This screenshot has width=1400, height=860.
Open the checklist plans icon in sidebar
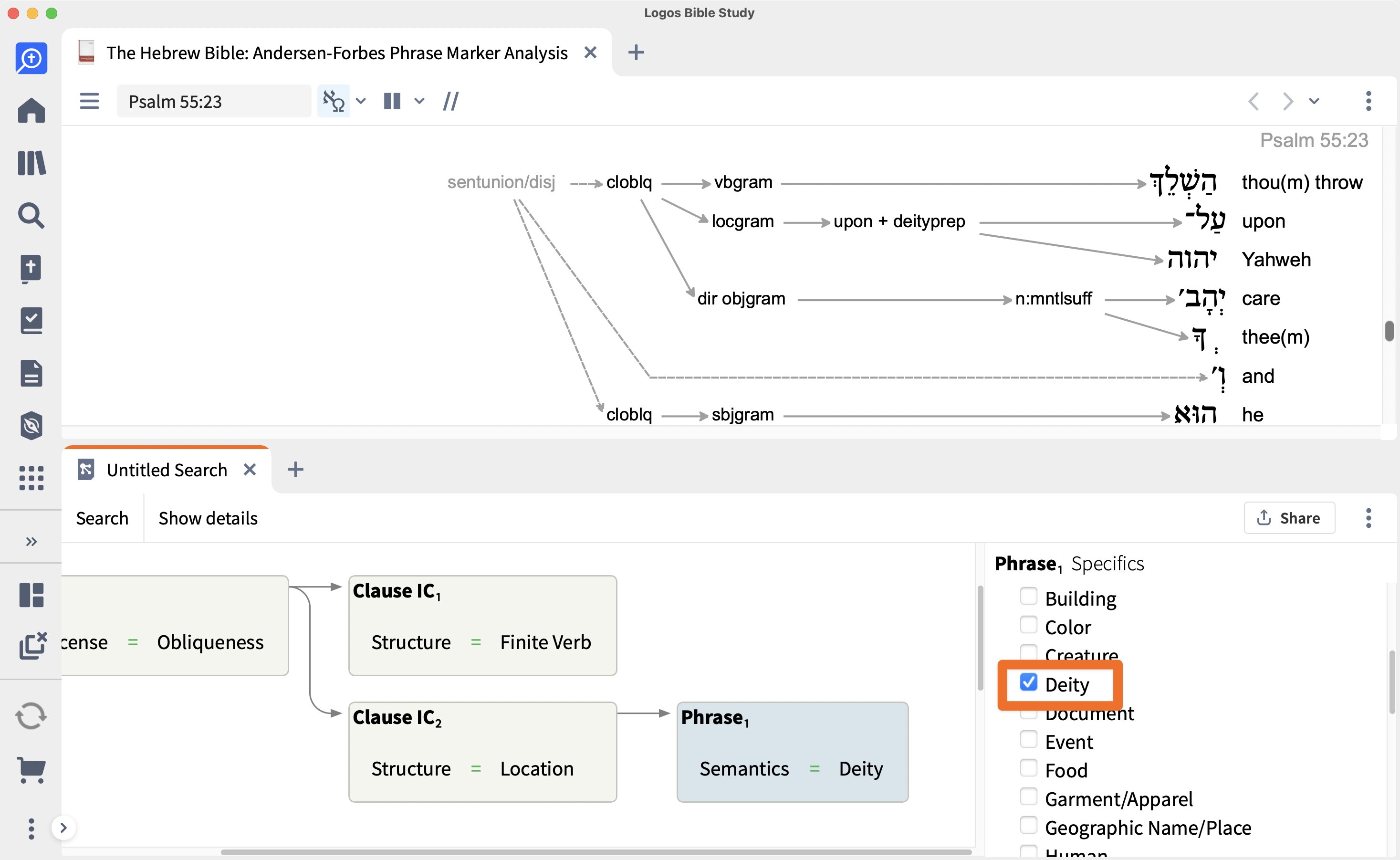point(31,321)
